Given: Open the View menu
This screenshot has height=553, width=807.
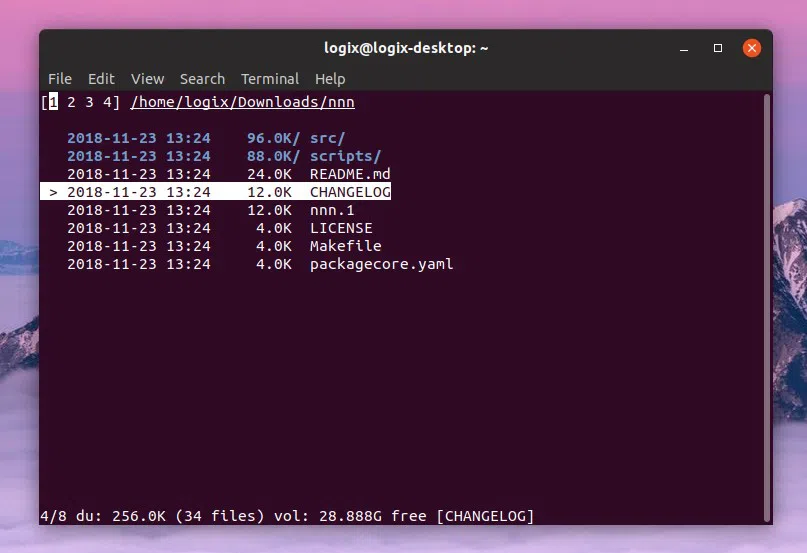Looking at the screenshot, I should click(147, 79).
